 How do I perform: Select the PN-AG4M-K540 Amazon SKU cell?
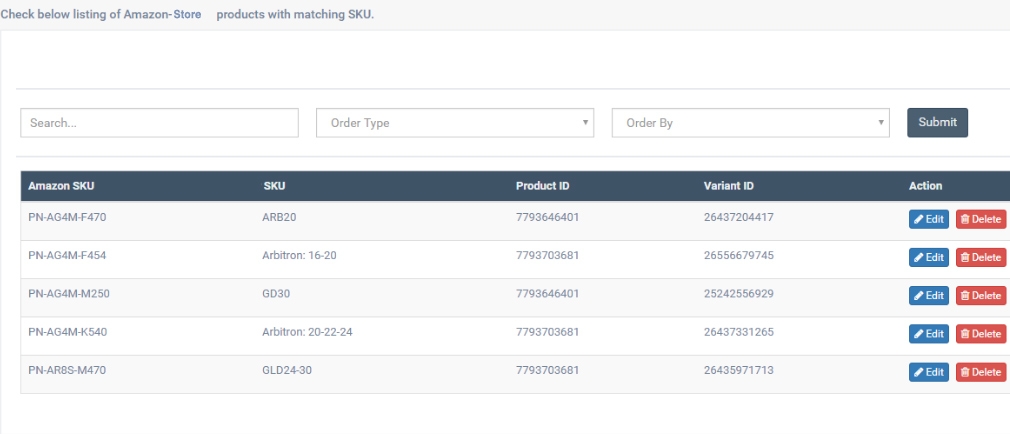(x=68, y=332)
